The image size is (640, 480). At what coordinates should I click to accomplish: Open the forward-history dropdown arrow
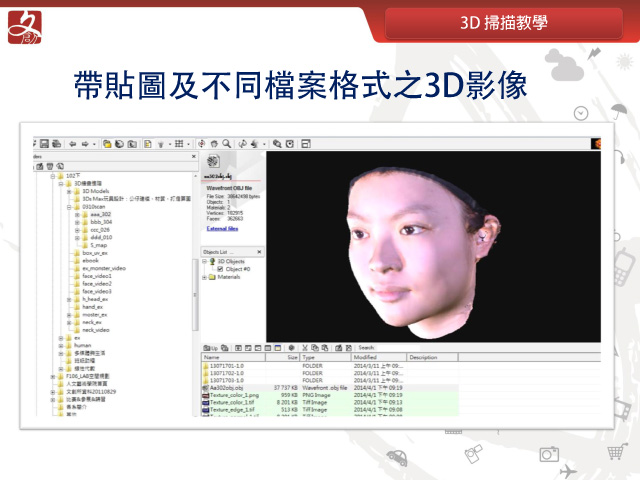click(x=94, y=144)
